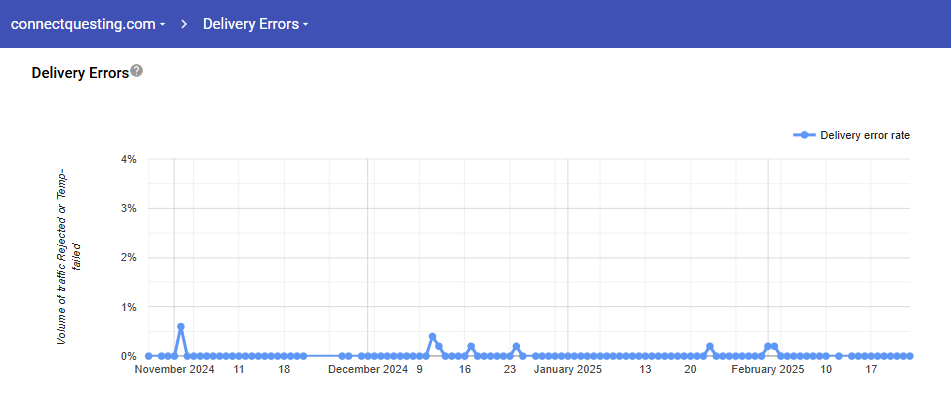This screenshot has height=410, width=951.
Task: Click the December 2024 axis label
Action: (x=368, y=370)
